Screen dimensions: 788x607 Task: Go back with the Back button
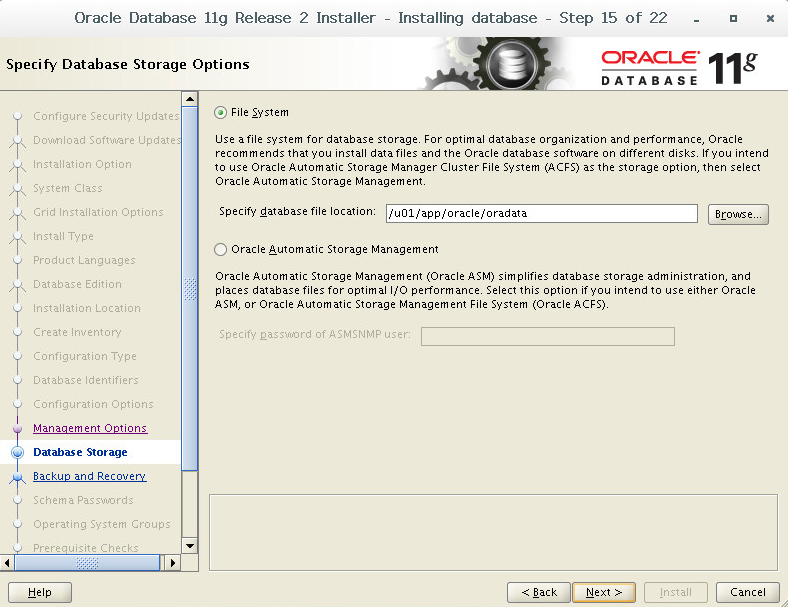pyautogui.click(x=539, y=592)
